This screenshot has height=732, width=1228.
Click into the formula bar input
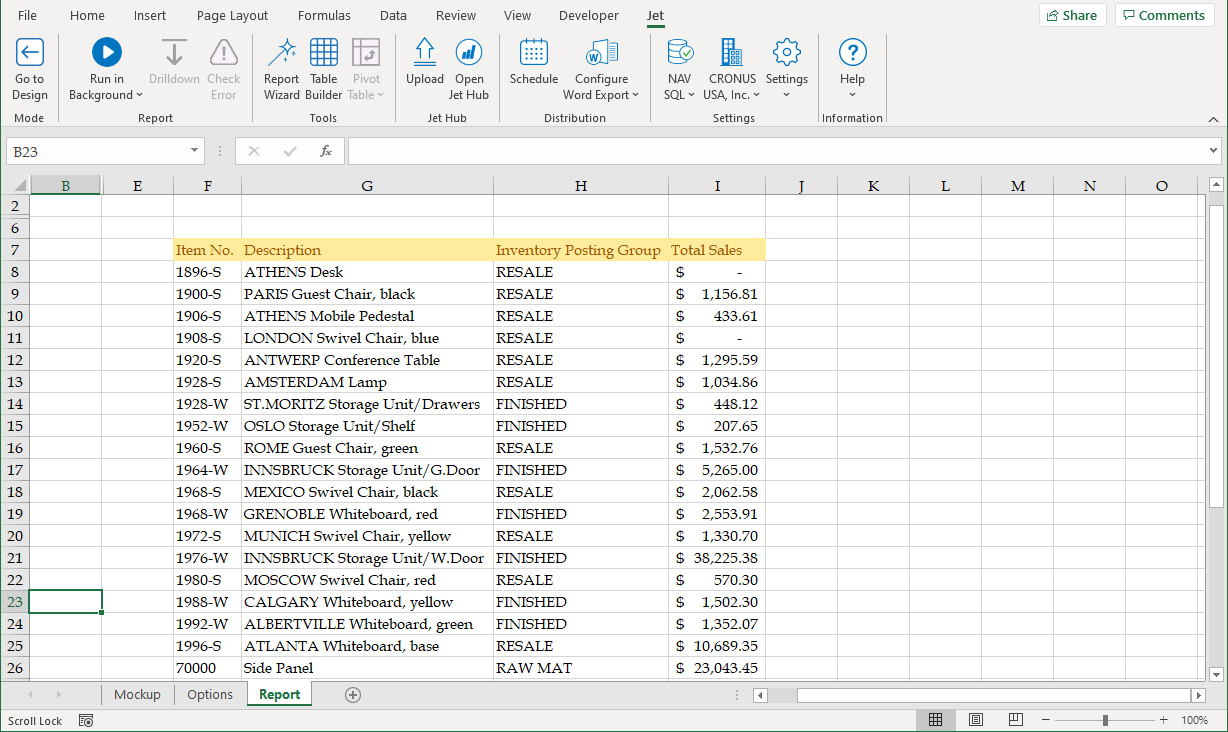coord(776,151)
